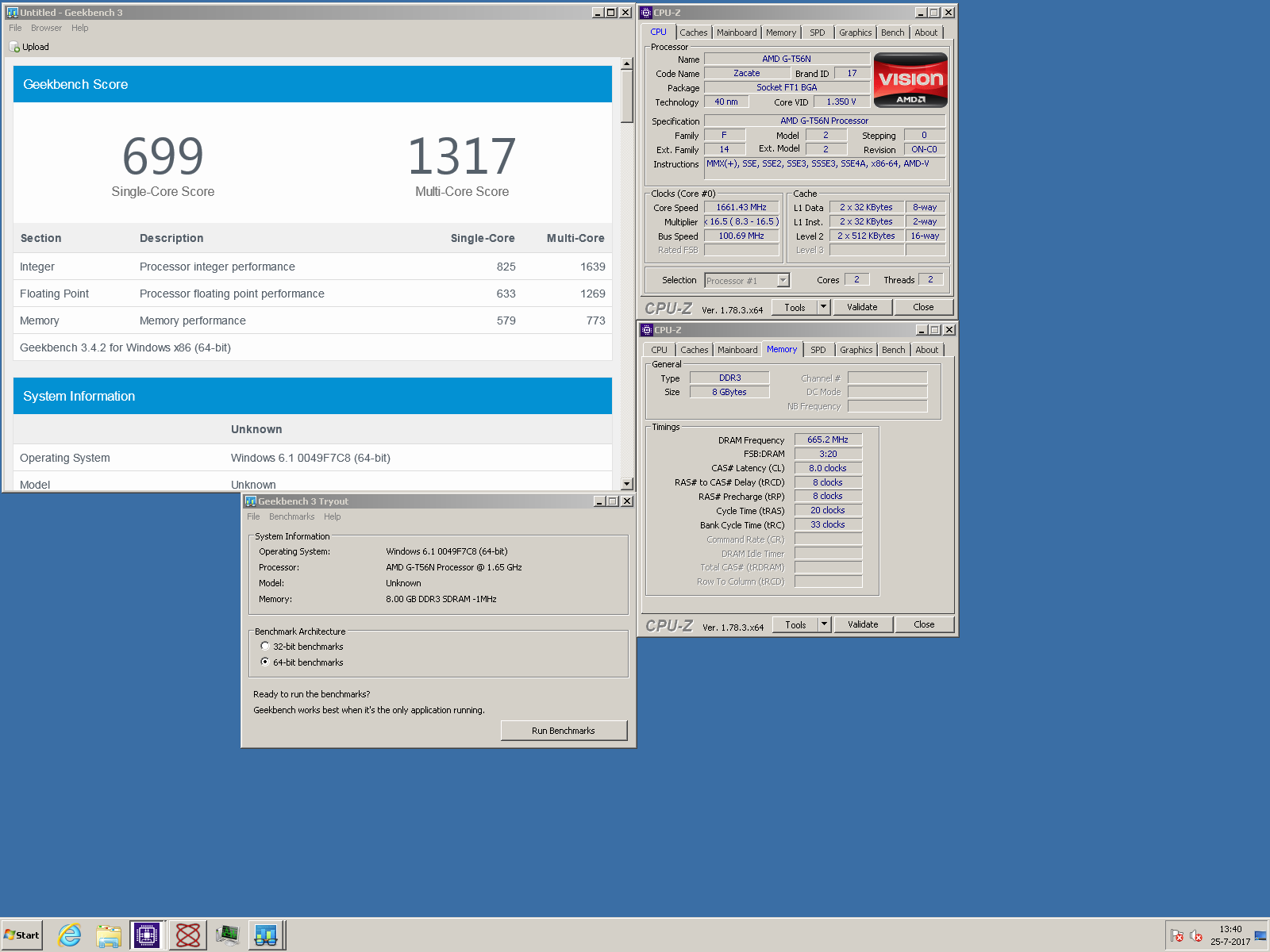1270x952 pixels.
Task: Open Help menu in Geekbench 3 results window
Action: coord(80,28)
